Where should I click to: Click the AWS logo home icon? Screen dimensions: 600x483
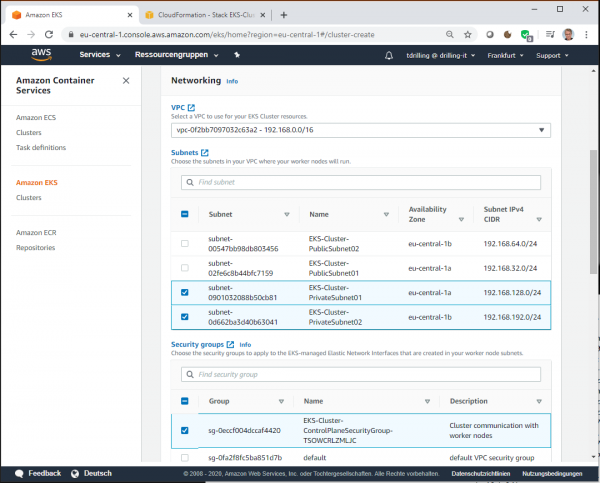41,54
